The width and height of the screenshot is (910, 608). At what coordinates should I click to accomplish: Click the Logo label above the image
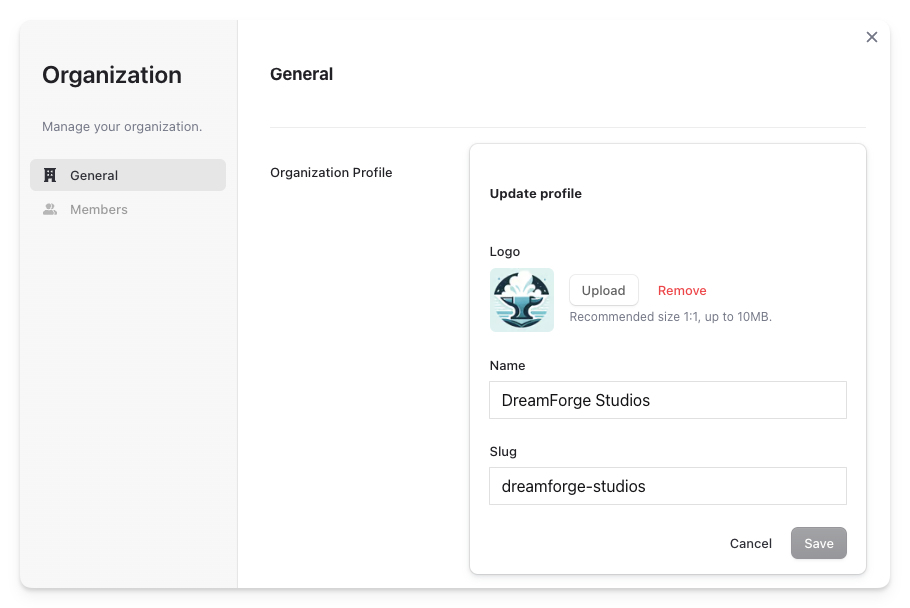(504, 252)
